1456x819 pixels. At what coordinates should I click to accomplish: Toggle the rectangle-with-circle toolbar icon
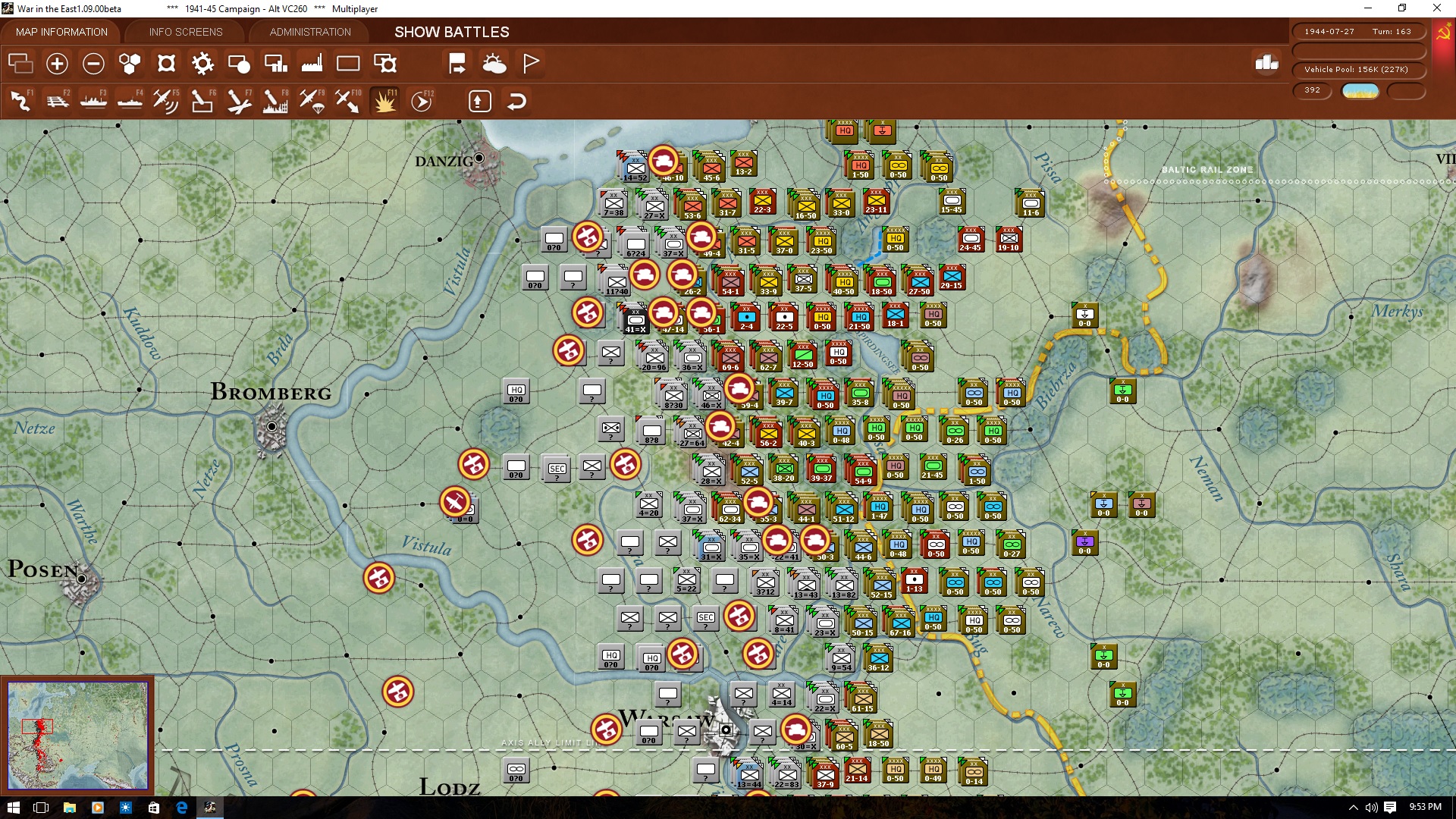[x=239, y=64]
